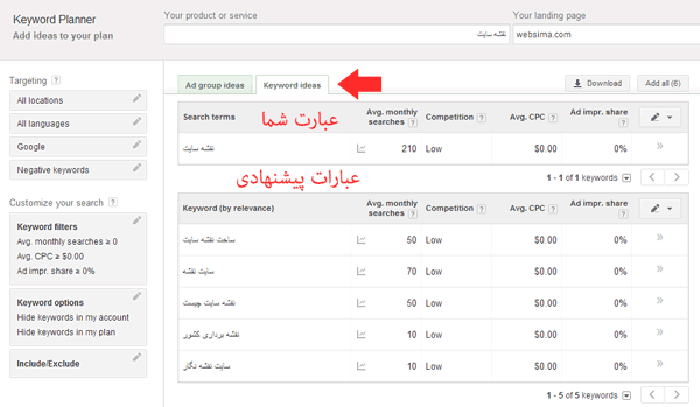
Task: Open Avg. CPC help icon in Keyword table
Action: [553, 208]
